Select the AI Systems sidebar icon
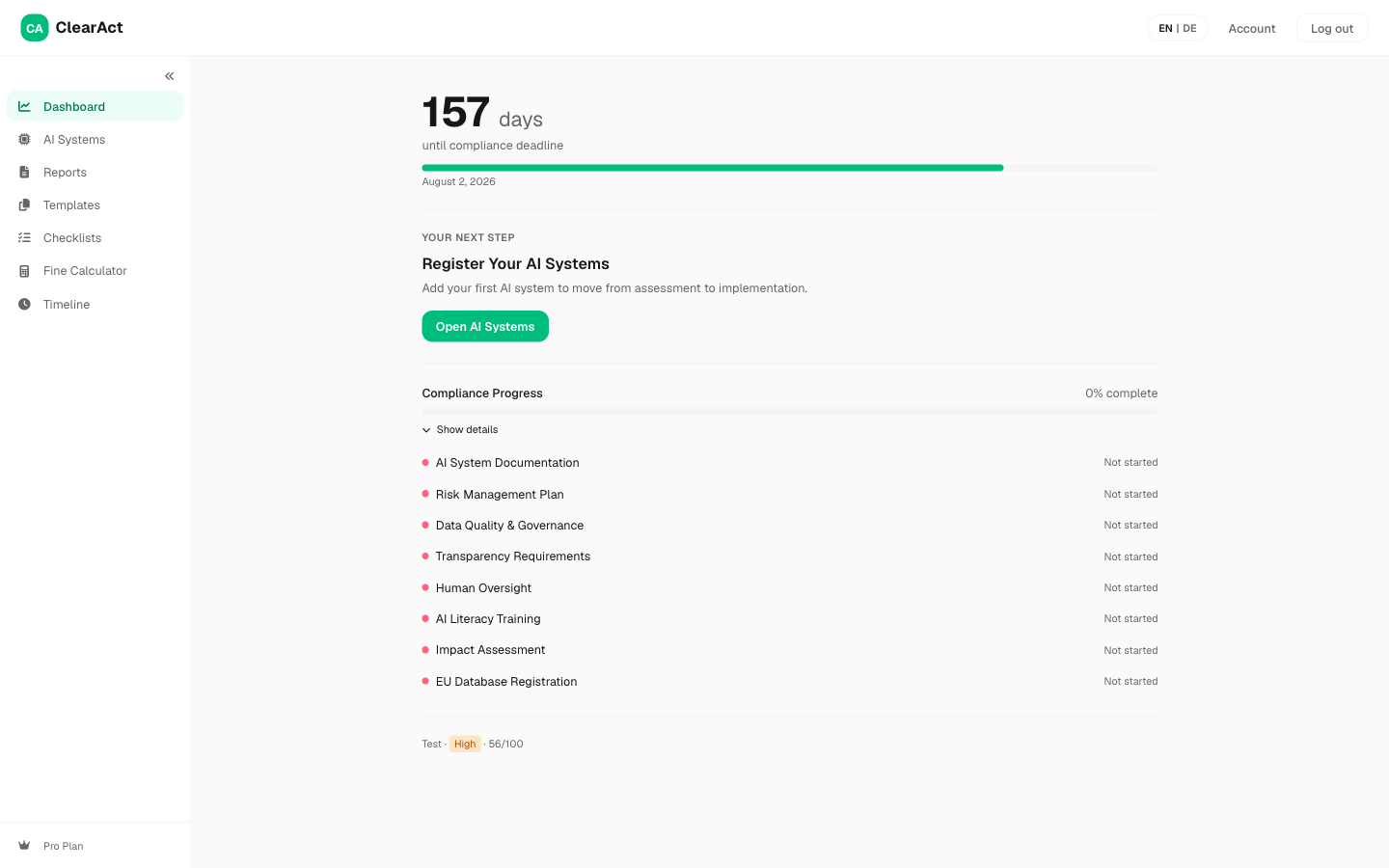 23,139
